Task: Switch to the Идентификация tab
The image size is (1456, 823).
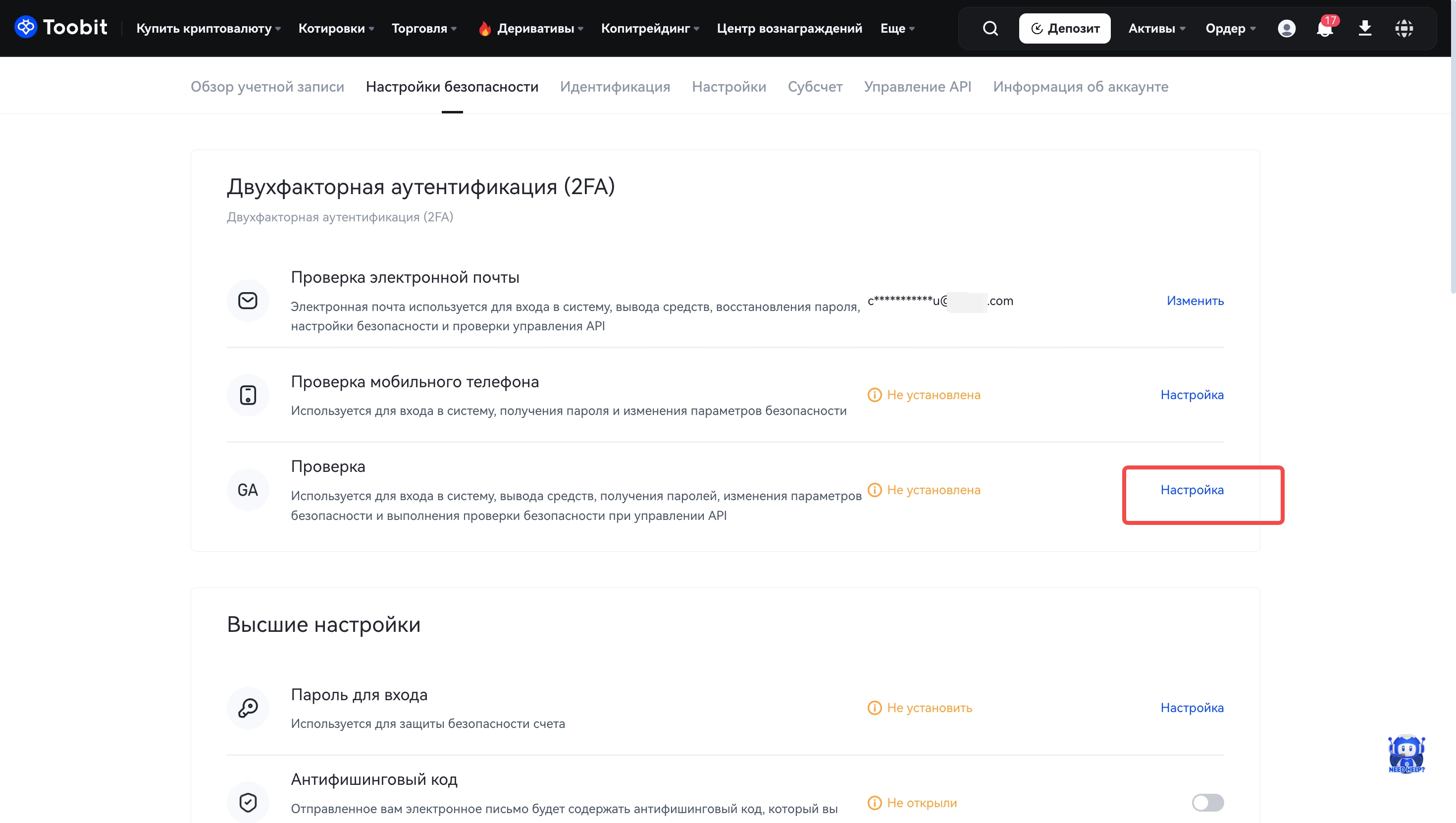Action: tap(615, 87)
